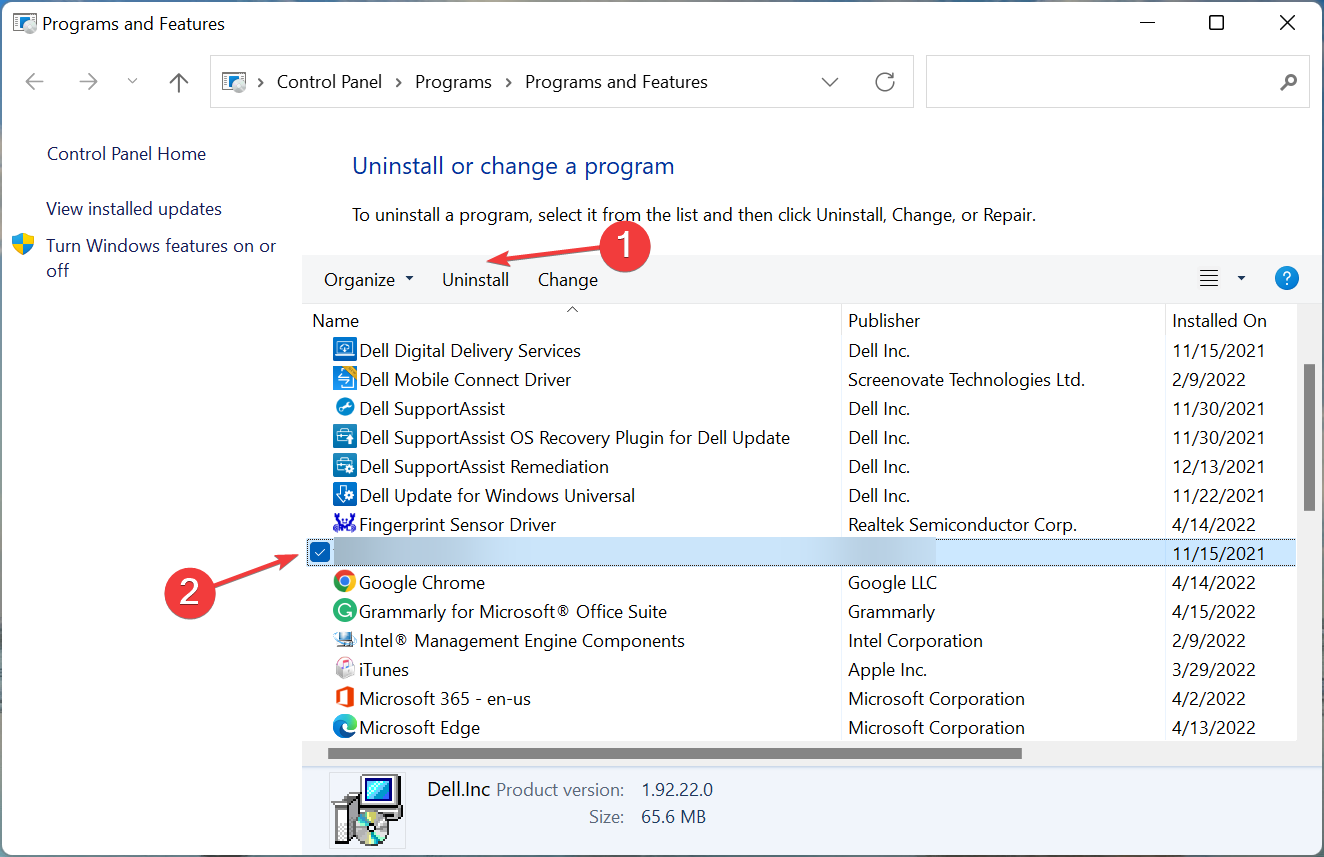Open the recent locations dropdown chevron

click(133, 82)
